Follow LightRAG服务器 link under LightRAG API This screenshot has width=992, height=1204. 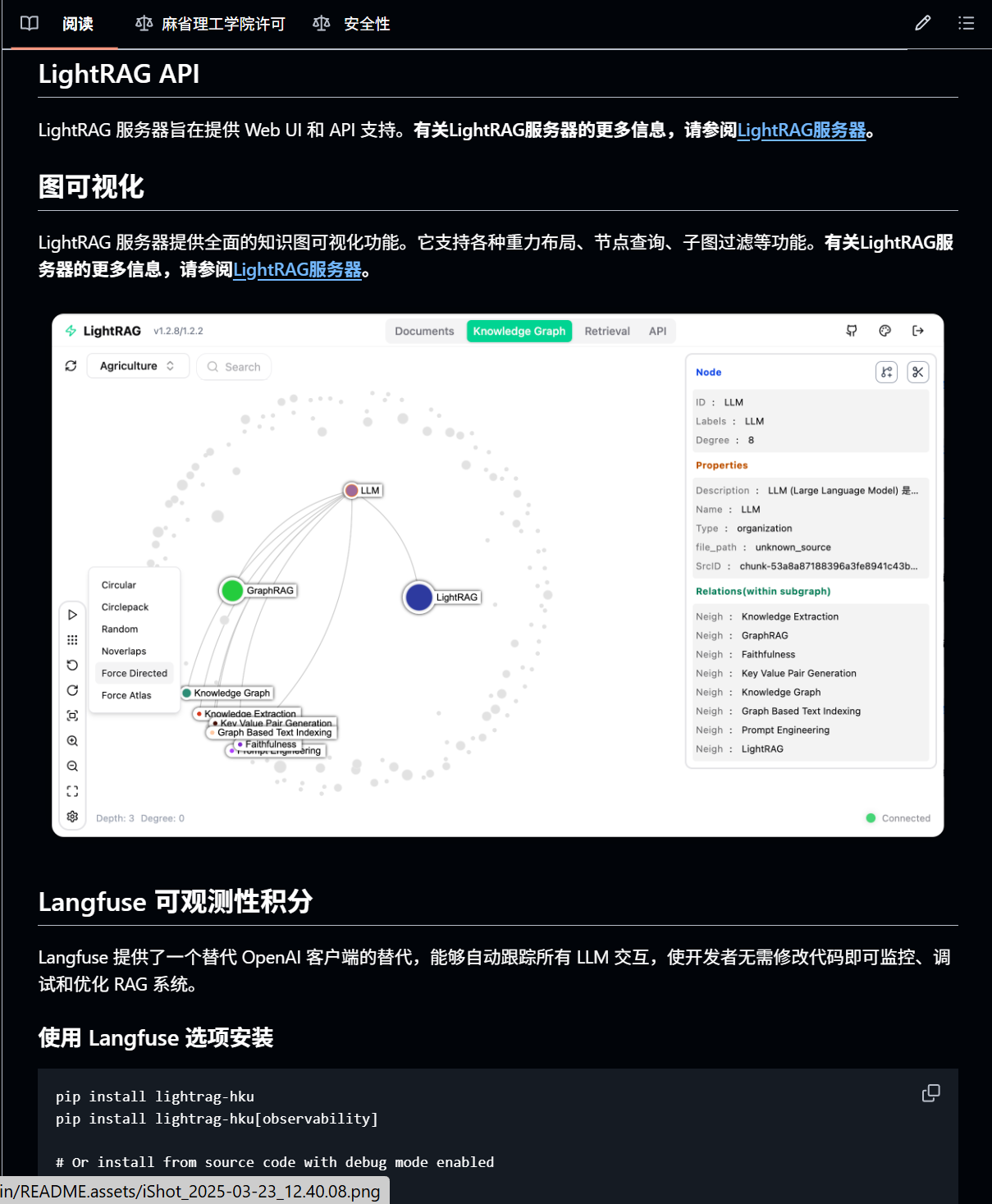[x=802, y=130]
